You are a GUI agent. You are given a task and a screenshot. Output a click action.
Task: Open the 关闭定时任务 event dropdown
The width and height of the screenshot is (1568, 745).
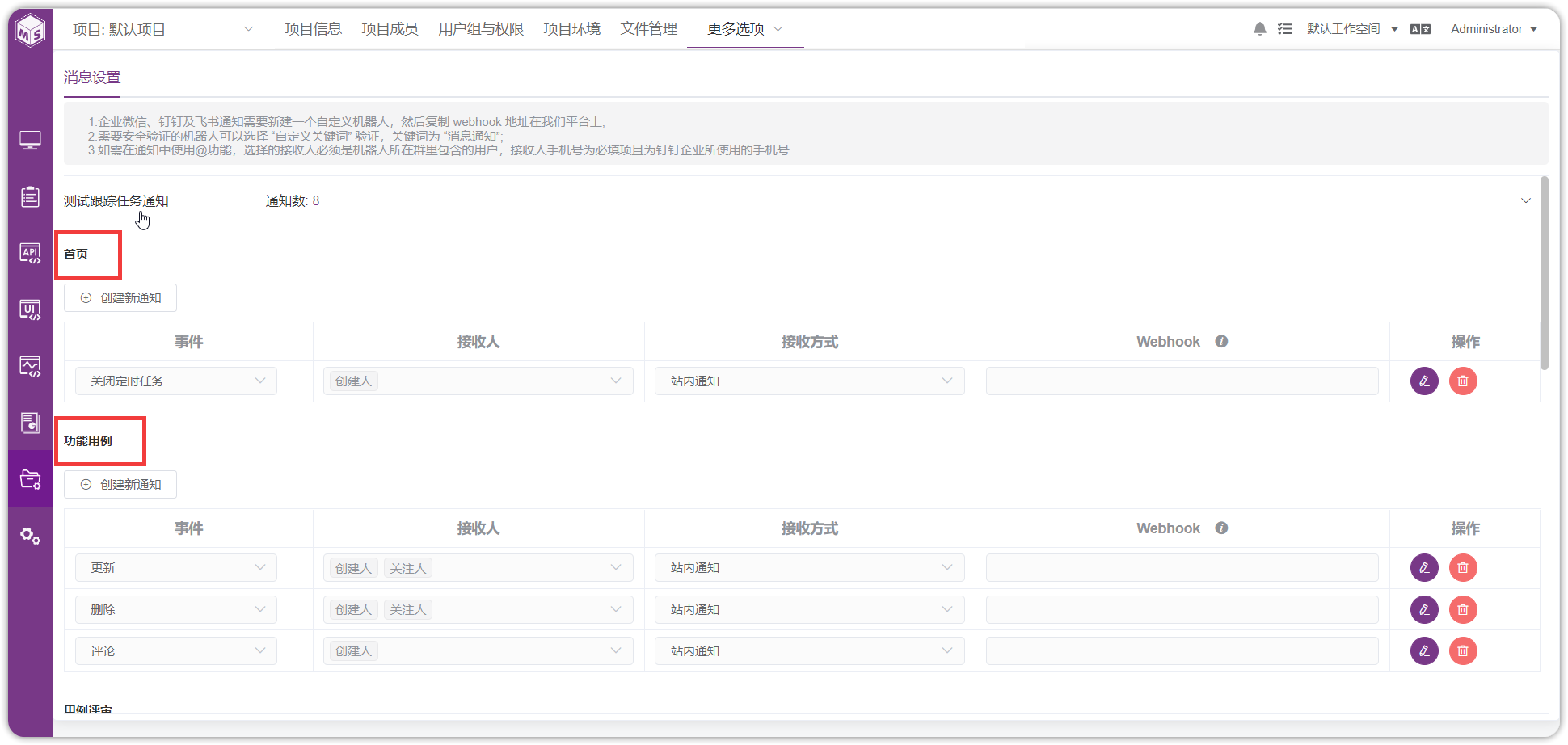click(176, 381)
